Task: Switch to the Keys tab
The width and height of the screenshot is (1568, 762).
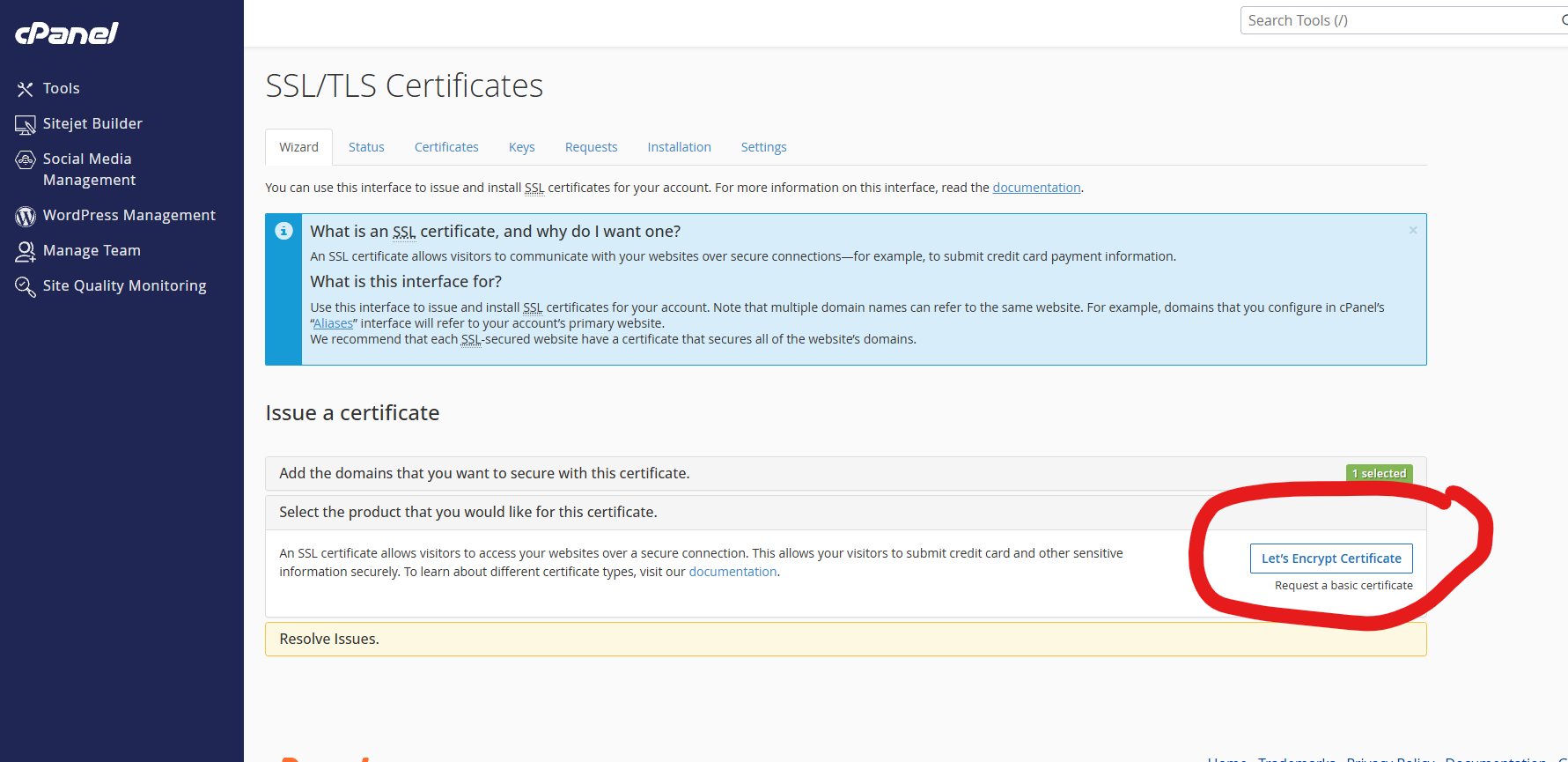Action: 522,147
